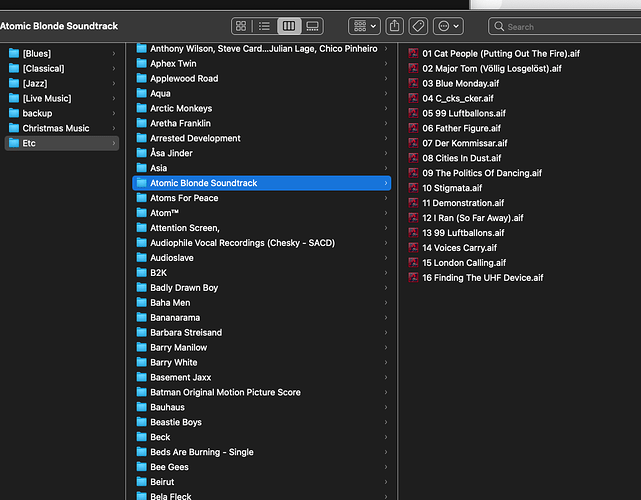641x500 pixels.
Task: Click the Bananarama folder icon
Action: point(141,317)
